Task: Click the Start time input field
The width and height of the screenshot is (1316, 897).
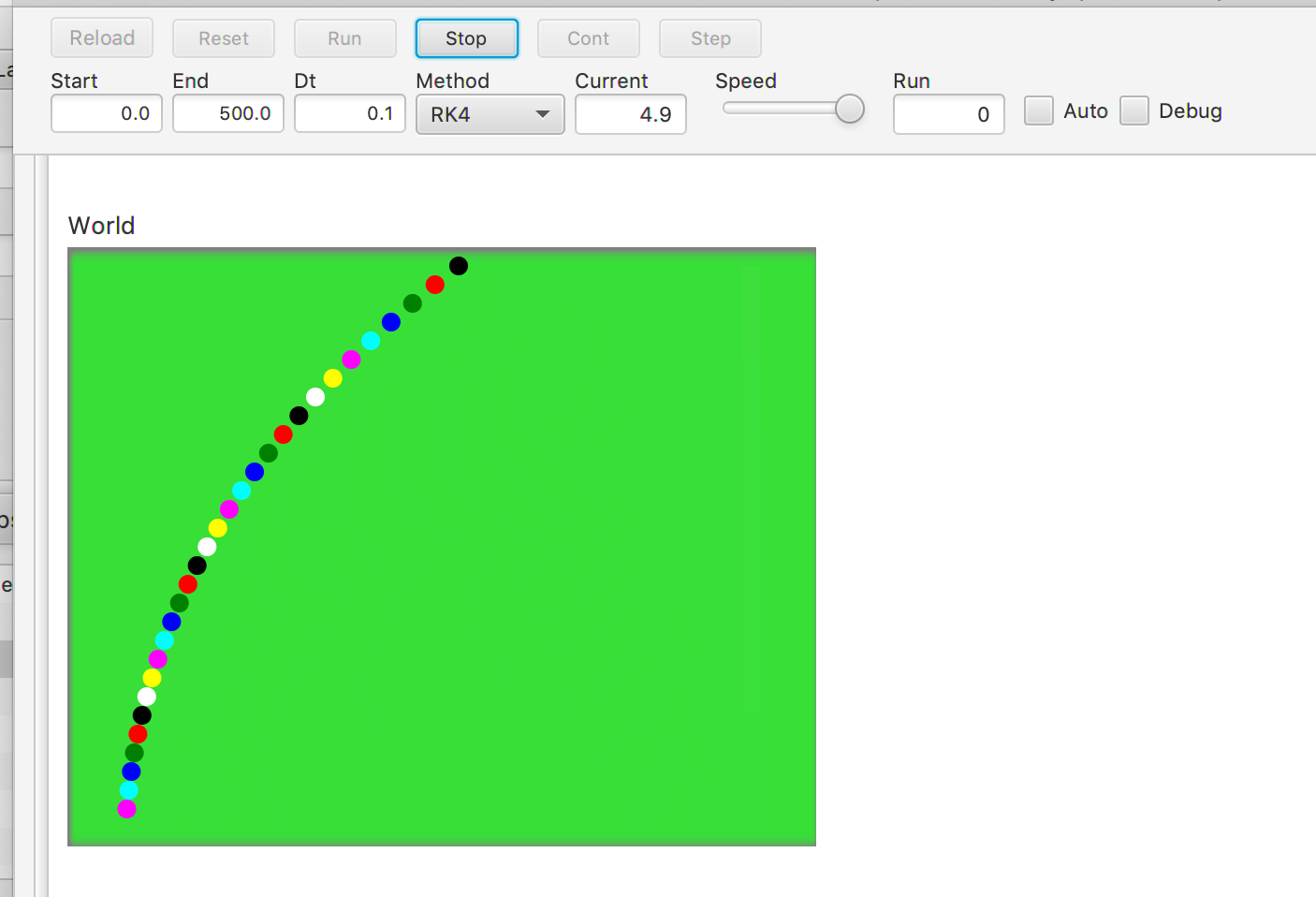Action: click(107, 113)
